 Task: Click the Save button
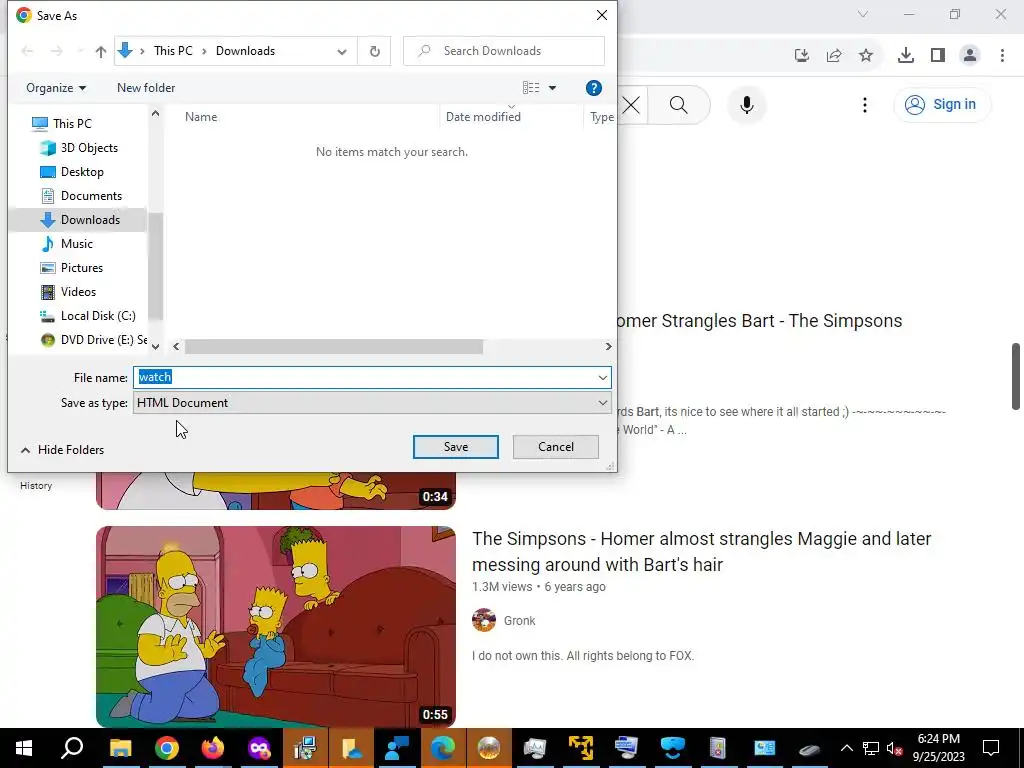point(456,447)
